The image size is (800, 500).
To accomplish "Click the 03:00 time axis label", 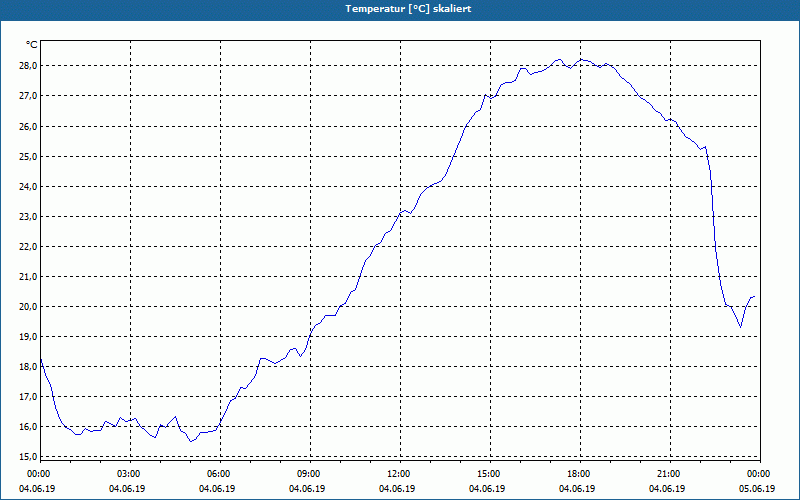I will point(131,474).
